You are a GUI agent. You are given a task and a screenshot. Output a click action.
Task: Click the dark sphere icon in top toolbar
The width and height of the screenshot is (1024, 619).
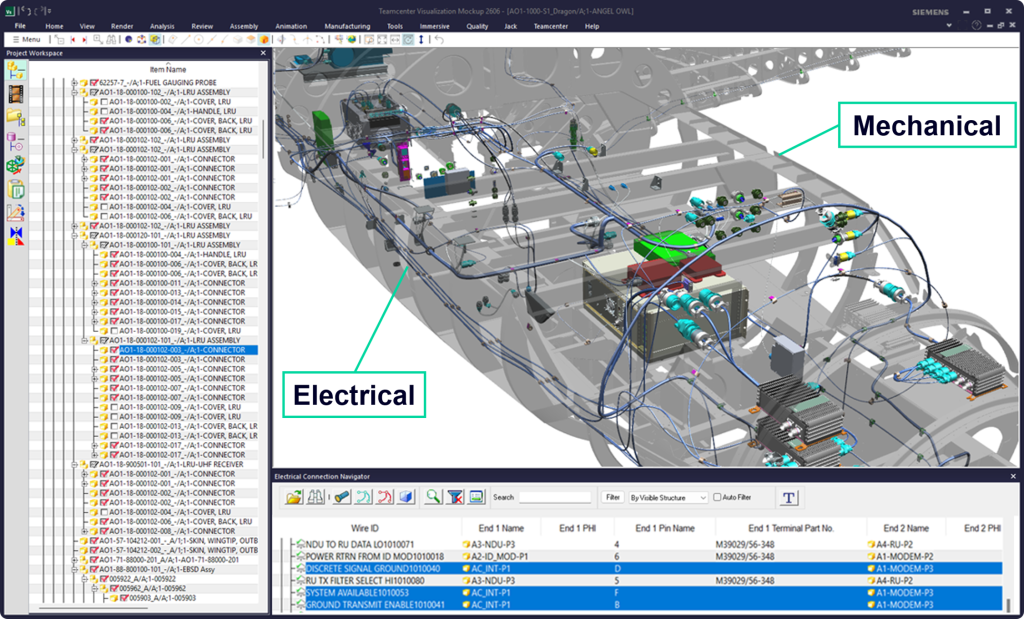point(129,39)
